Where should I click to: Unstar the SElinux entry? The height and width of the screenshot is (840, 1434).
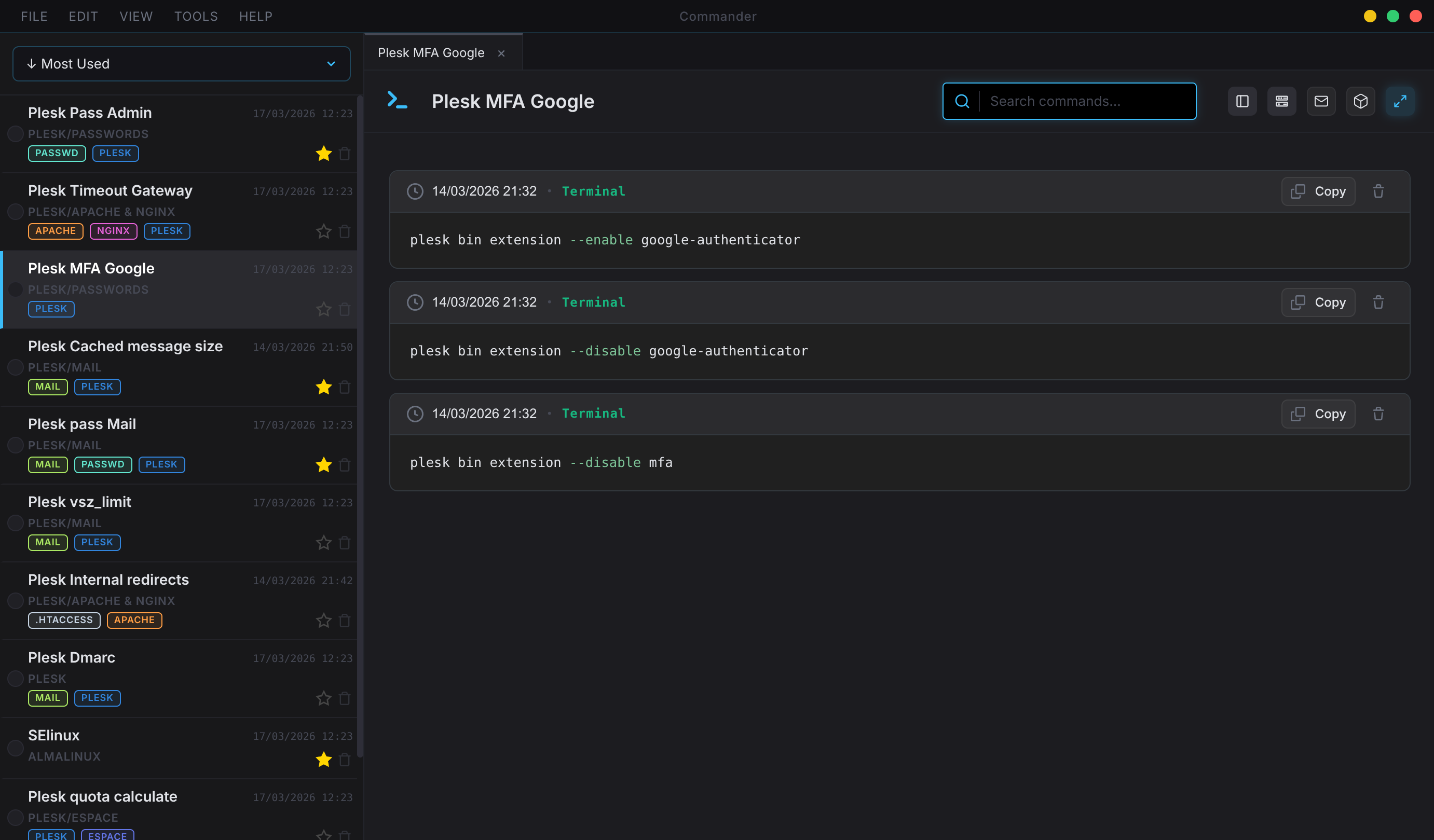(324, 760)
